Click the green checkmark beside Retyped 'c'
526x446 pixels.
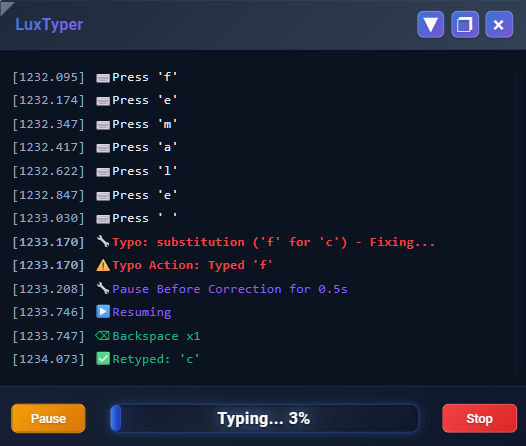pos(103,358)
